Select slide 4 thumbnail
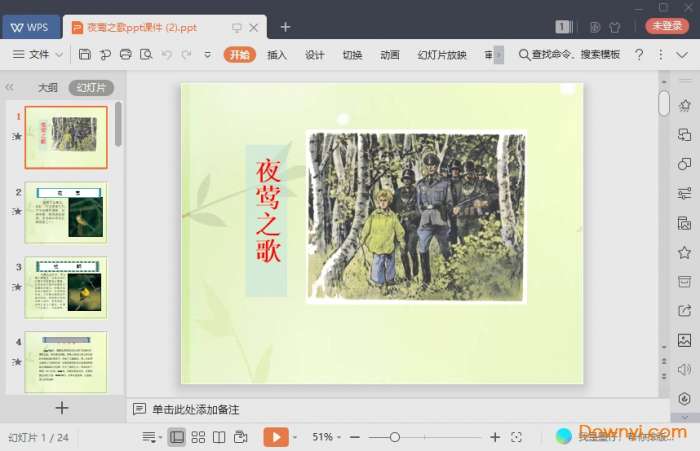The width and height of the screenshot is (700, 451). tap(66, 362)
